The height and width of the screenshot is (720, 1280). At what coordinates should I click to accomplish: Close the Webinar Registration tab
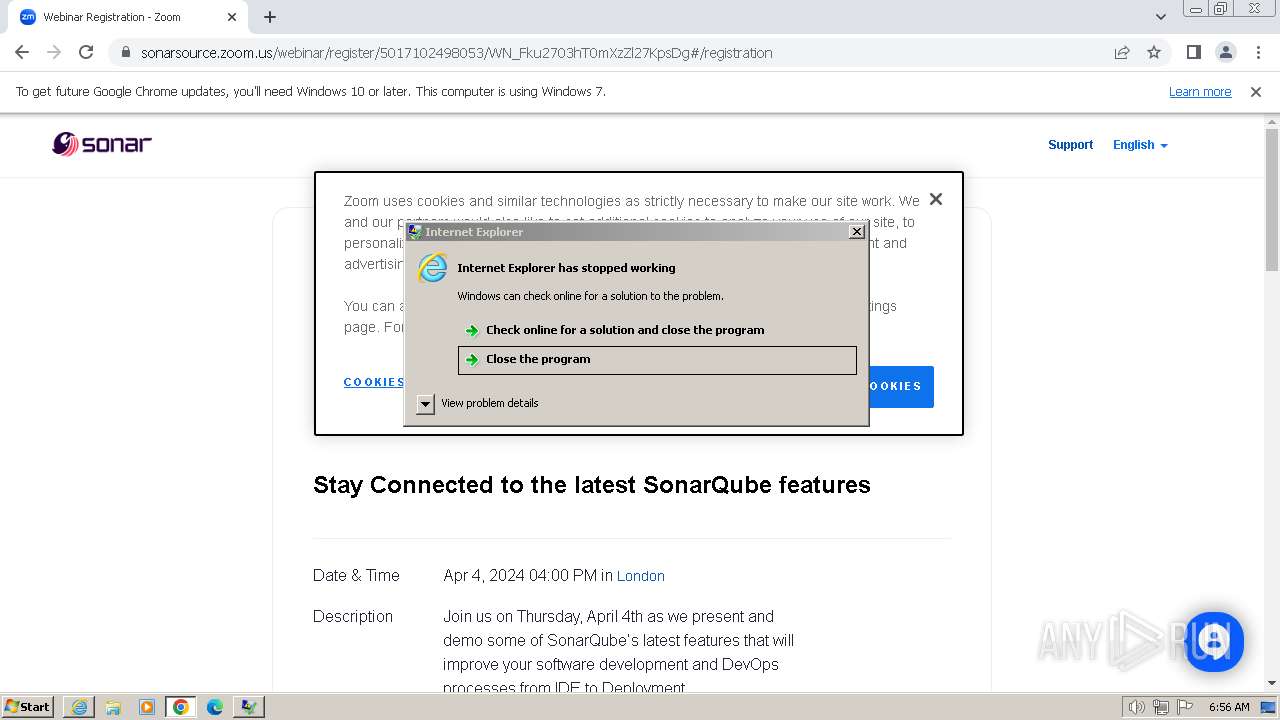(232, 17)
